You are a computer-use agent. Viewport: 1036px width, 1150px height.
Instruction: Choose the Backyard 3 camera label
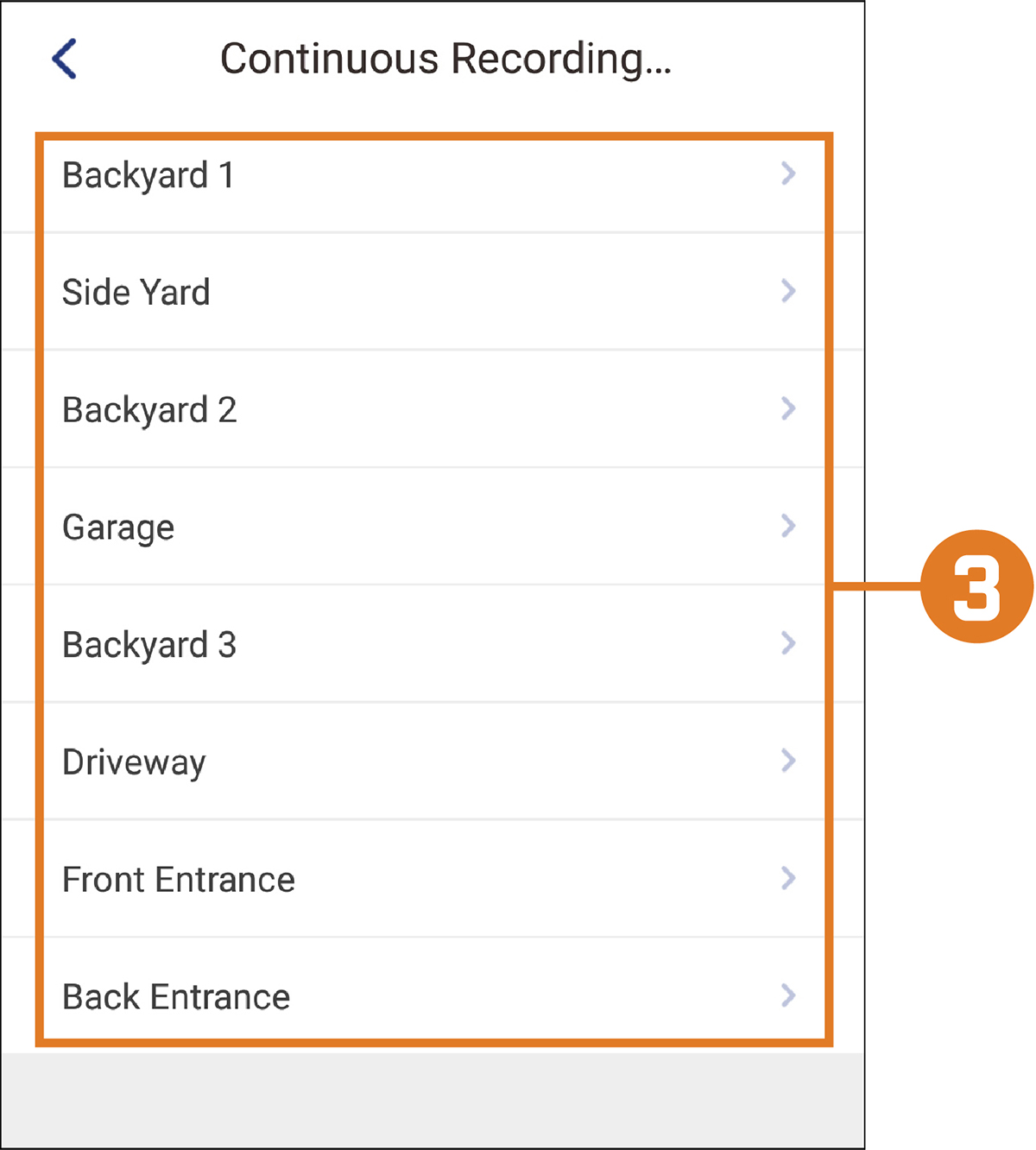[149, 645]
